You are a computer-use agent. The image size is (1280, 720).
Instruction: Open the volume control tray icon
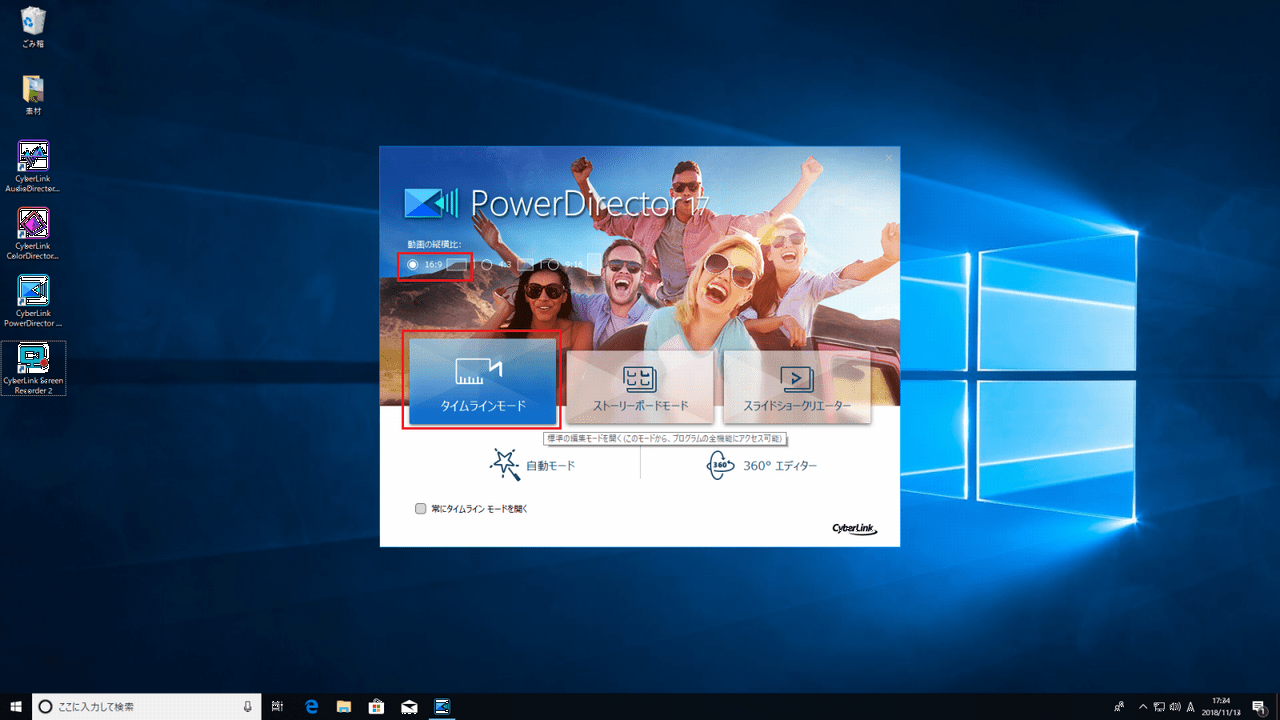point(1175,706)
